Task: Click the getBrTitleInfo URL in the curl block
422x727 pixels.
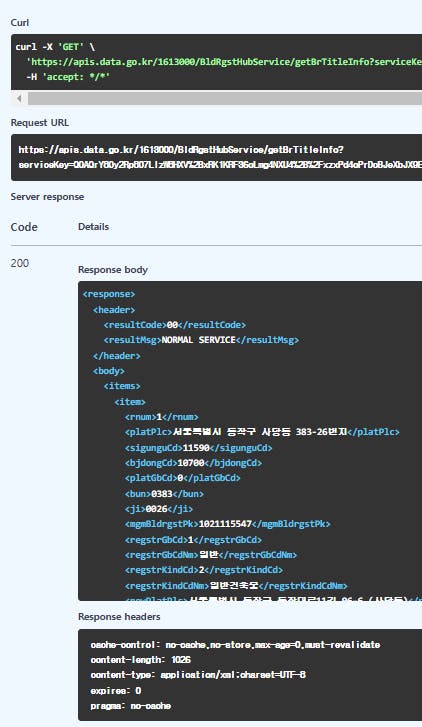Action: pyautogui.click(x=224, y=62)
